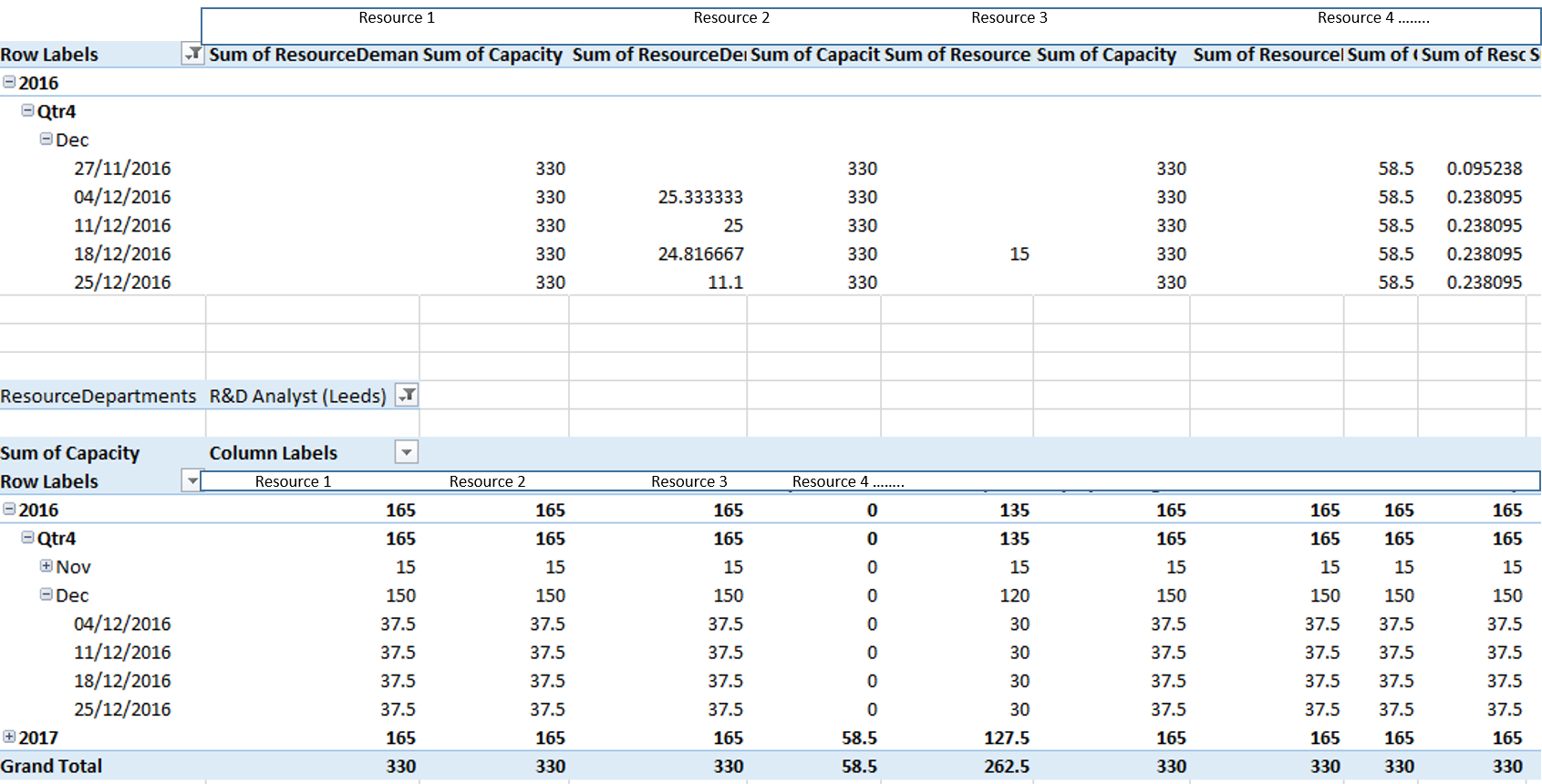Viewport: 1542px width, 784px height.
Task: Select the 127.5 value in the 2017 row
Action: pos(1007,738)
